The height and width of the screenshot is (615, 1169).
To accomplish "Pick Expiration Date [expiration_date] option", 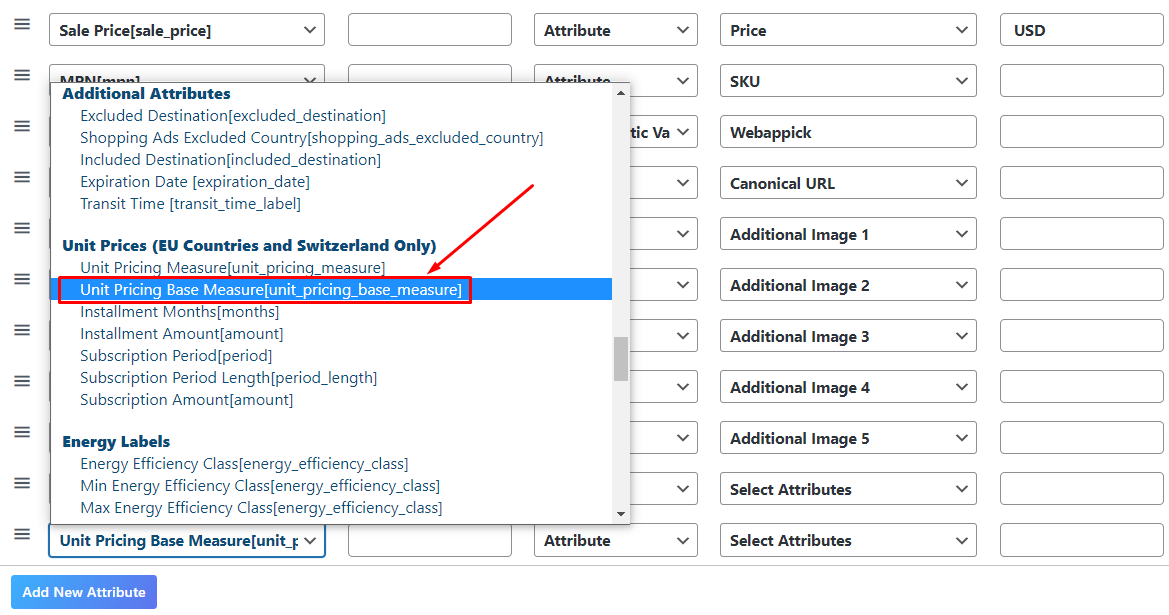I will (x=195, y=182).
